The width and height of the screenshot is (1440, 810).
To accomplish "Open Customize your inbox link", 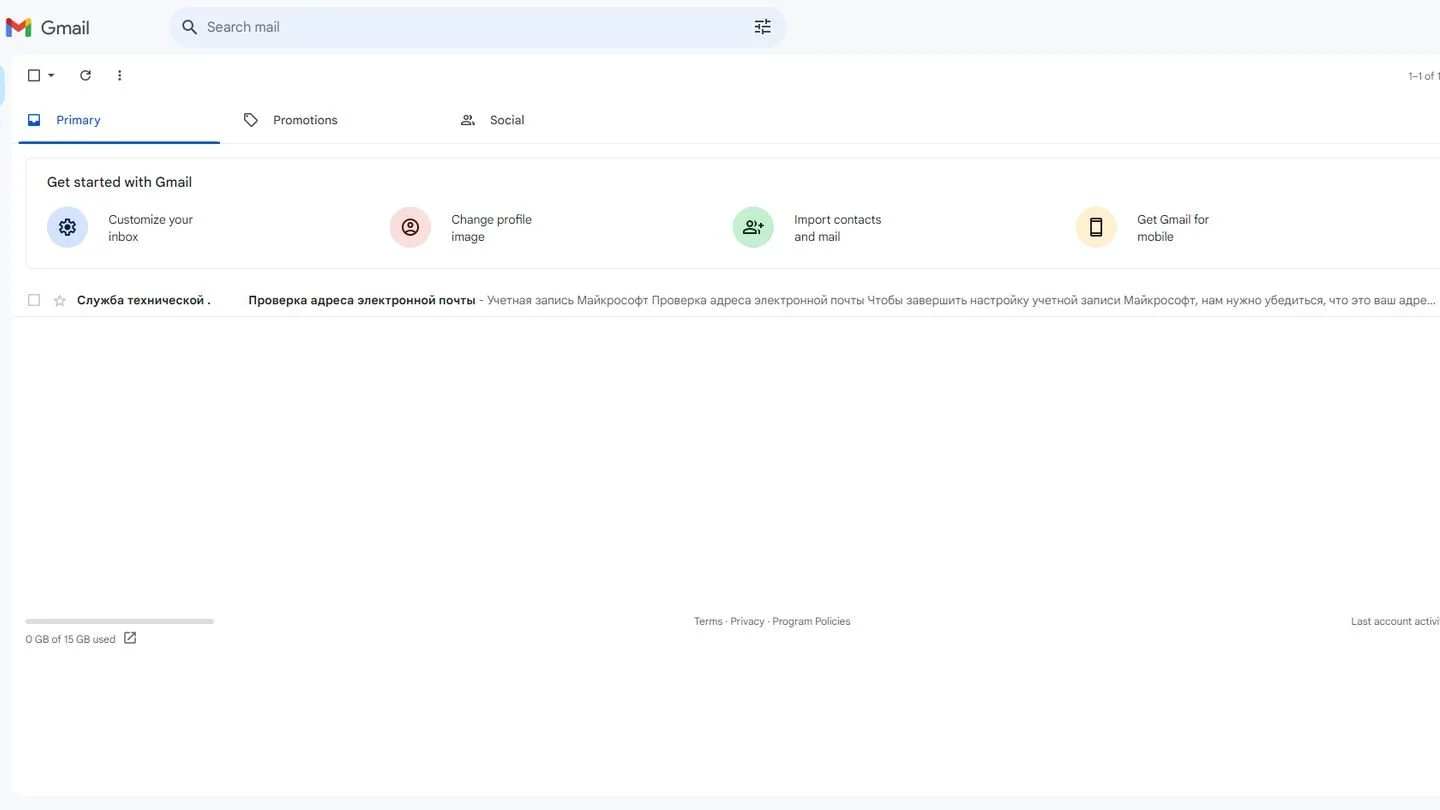I will (150, 228).
